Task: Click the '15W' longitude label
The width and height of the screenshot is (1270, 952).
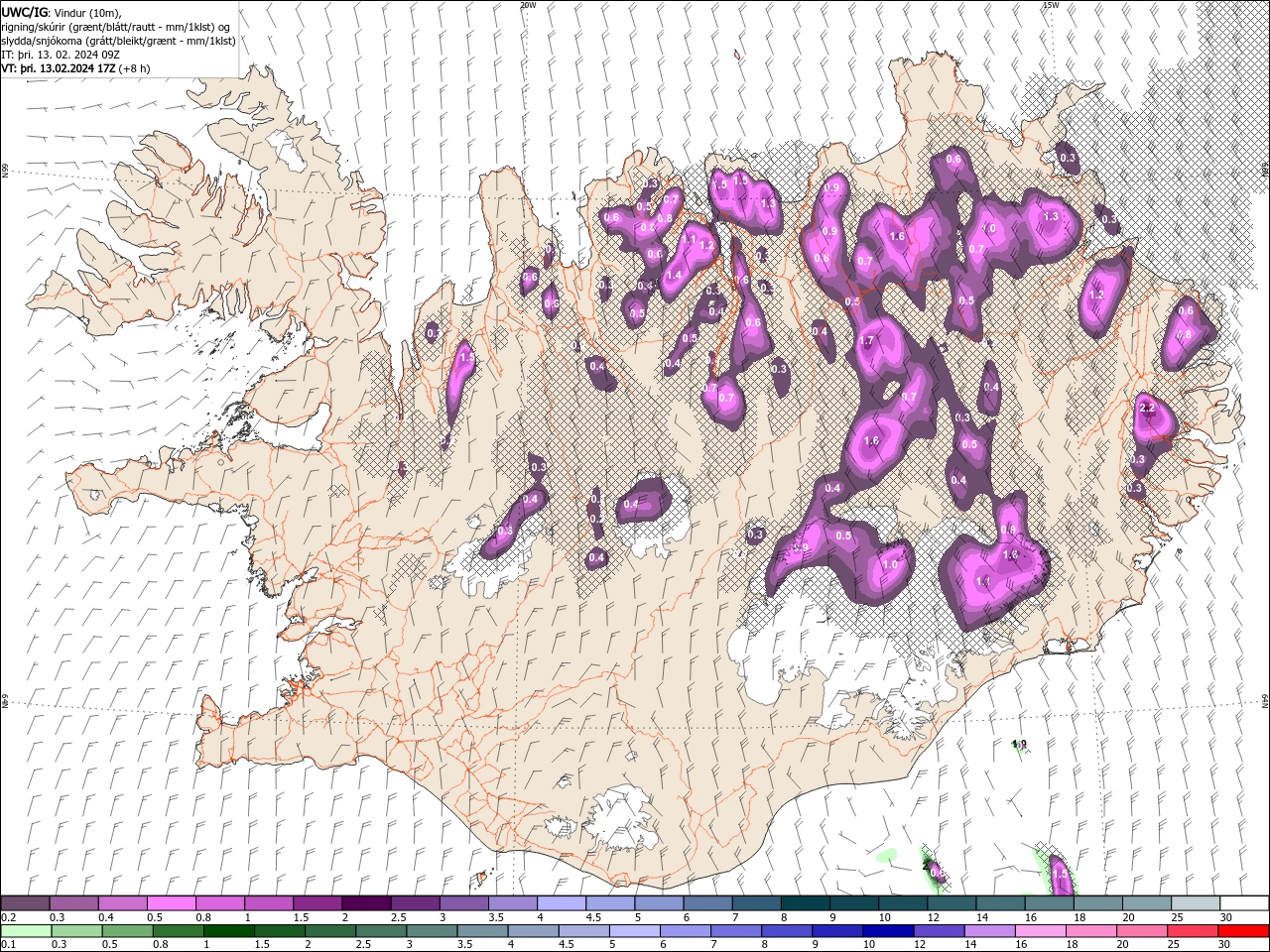Action: tap(1051, 5)
